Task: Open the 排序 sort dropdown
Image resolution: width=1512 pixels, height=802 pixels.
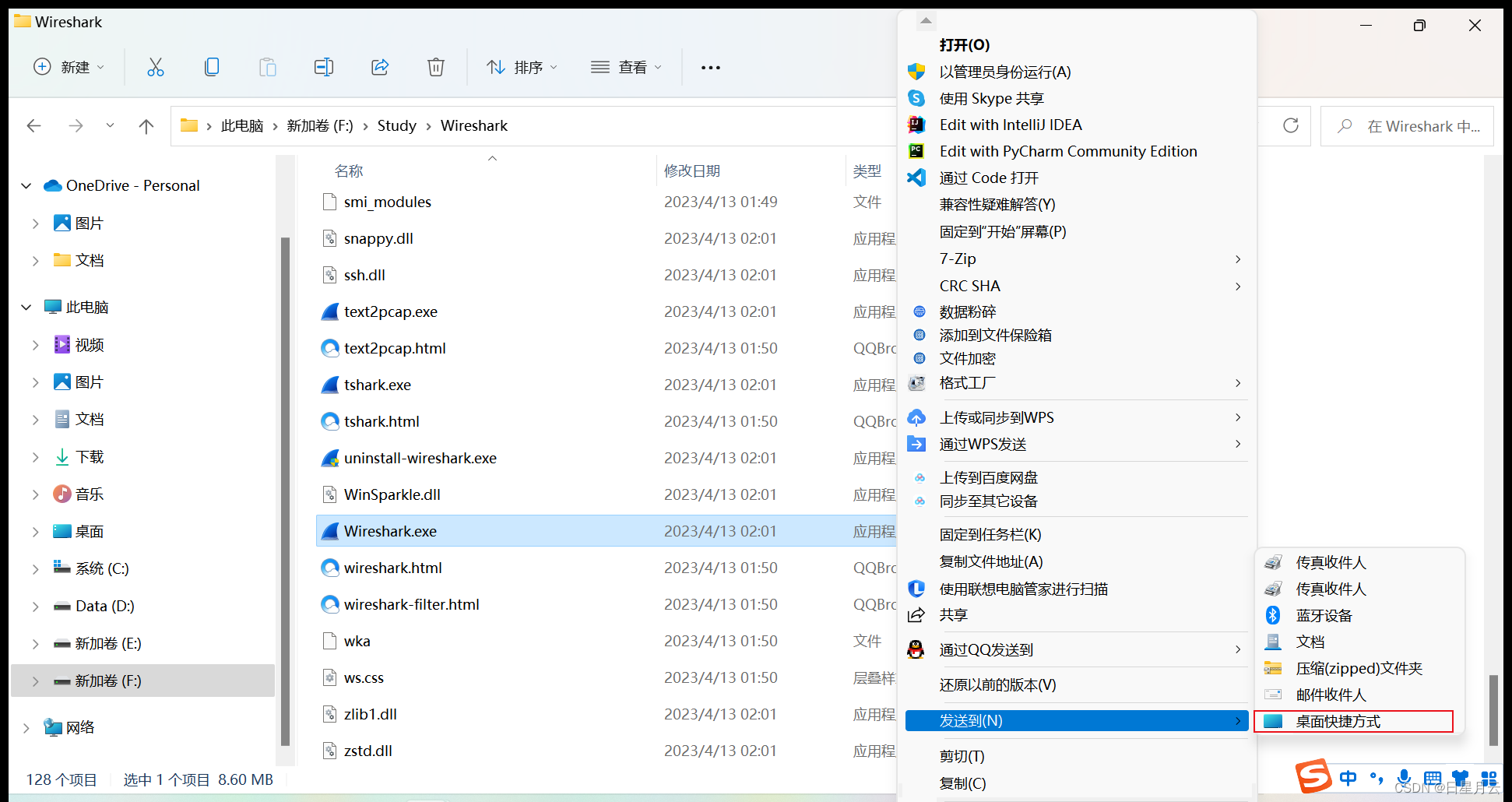Action: pos(522,67)
